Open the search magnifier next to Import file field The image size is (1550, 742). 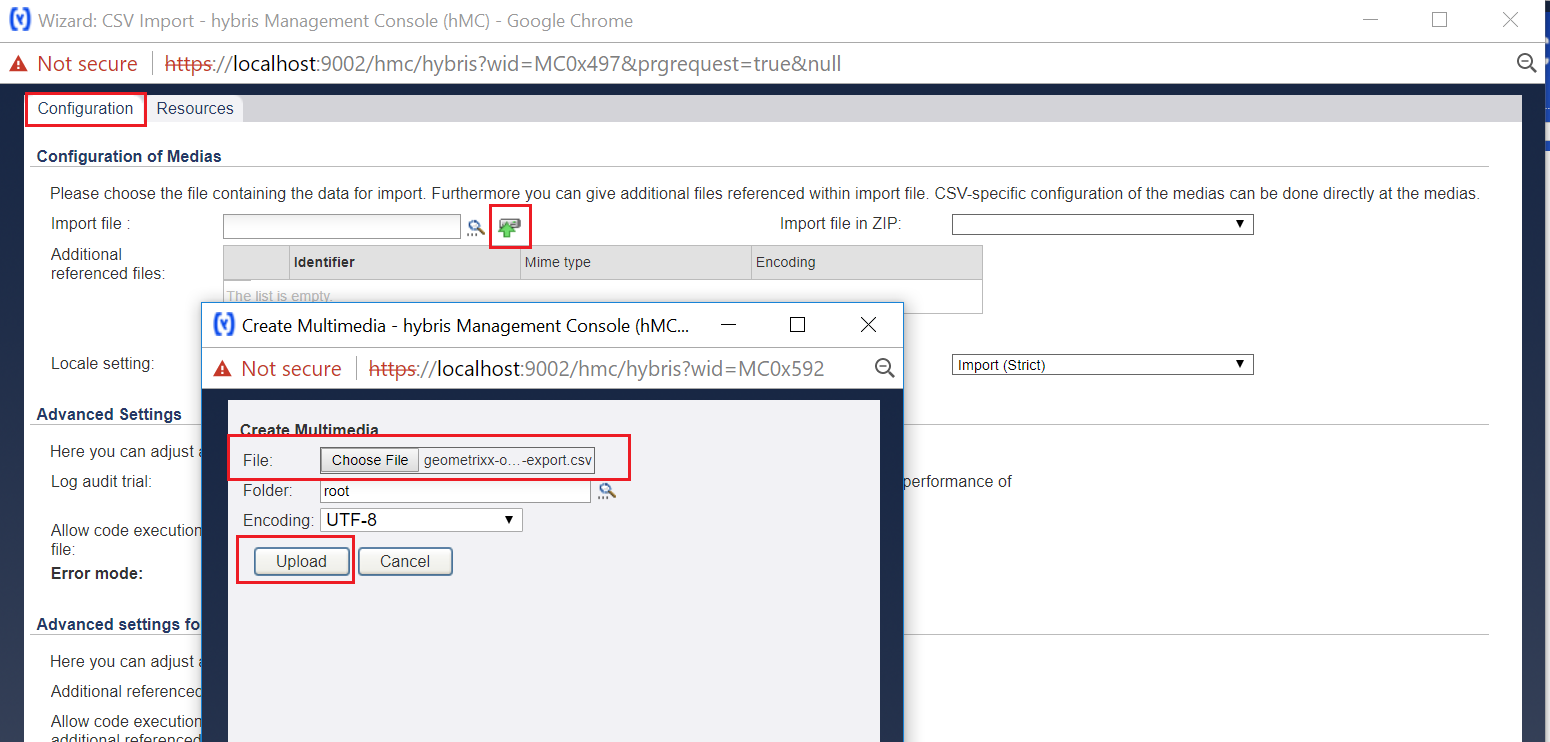(476, 227)
